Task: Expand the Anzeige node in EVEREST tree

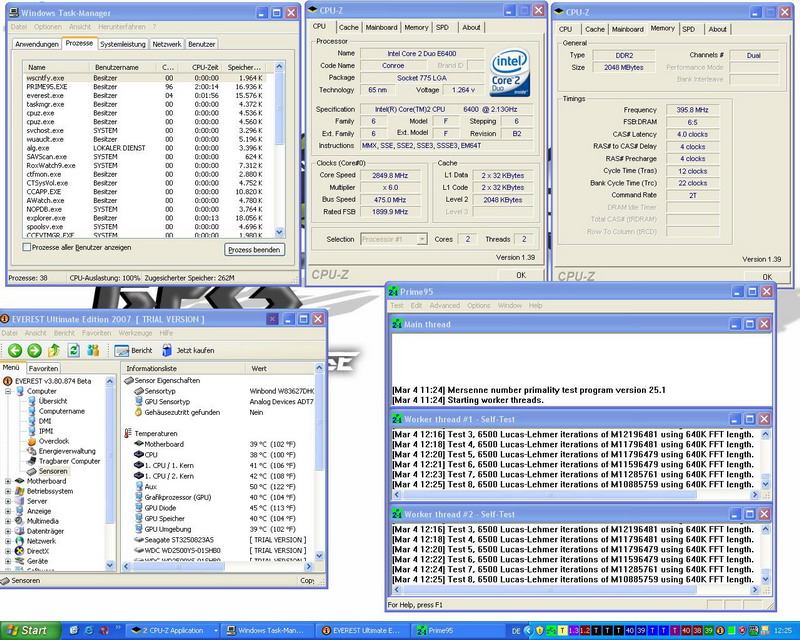Action: point(8,511)
